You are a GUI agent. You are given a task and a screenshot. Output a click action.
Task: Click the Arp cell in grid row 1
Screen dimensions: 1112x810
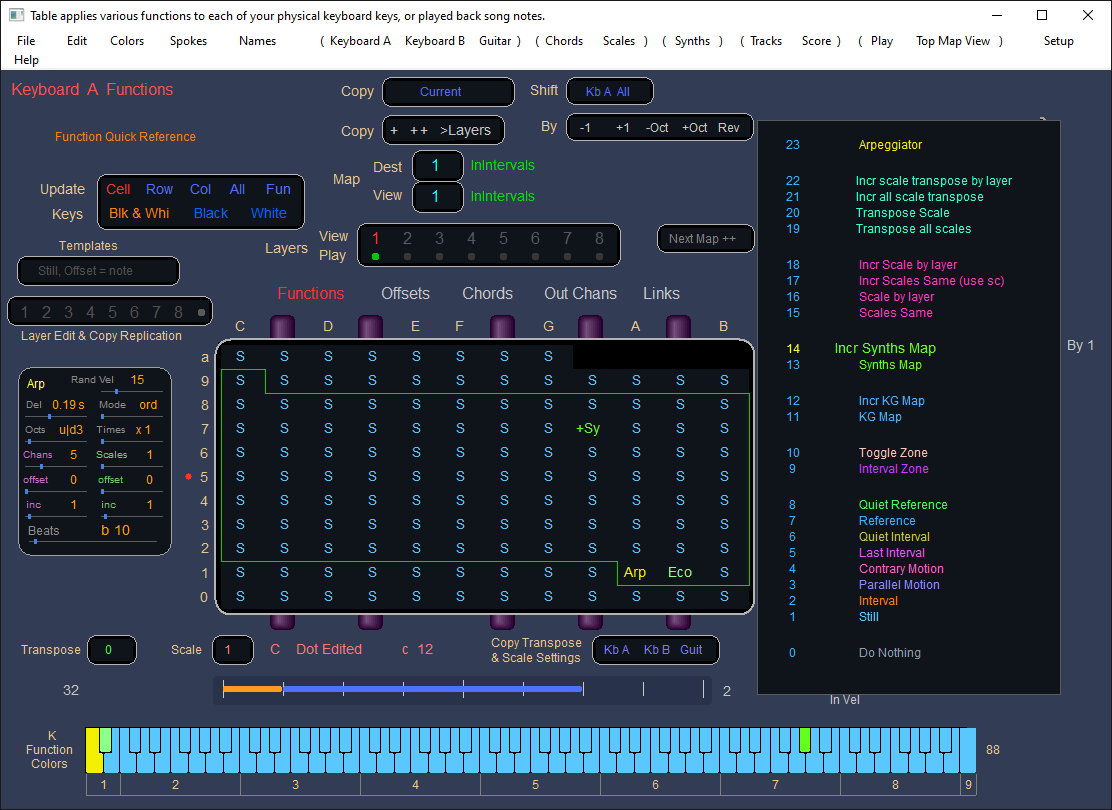(x=635, y=572)
